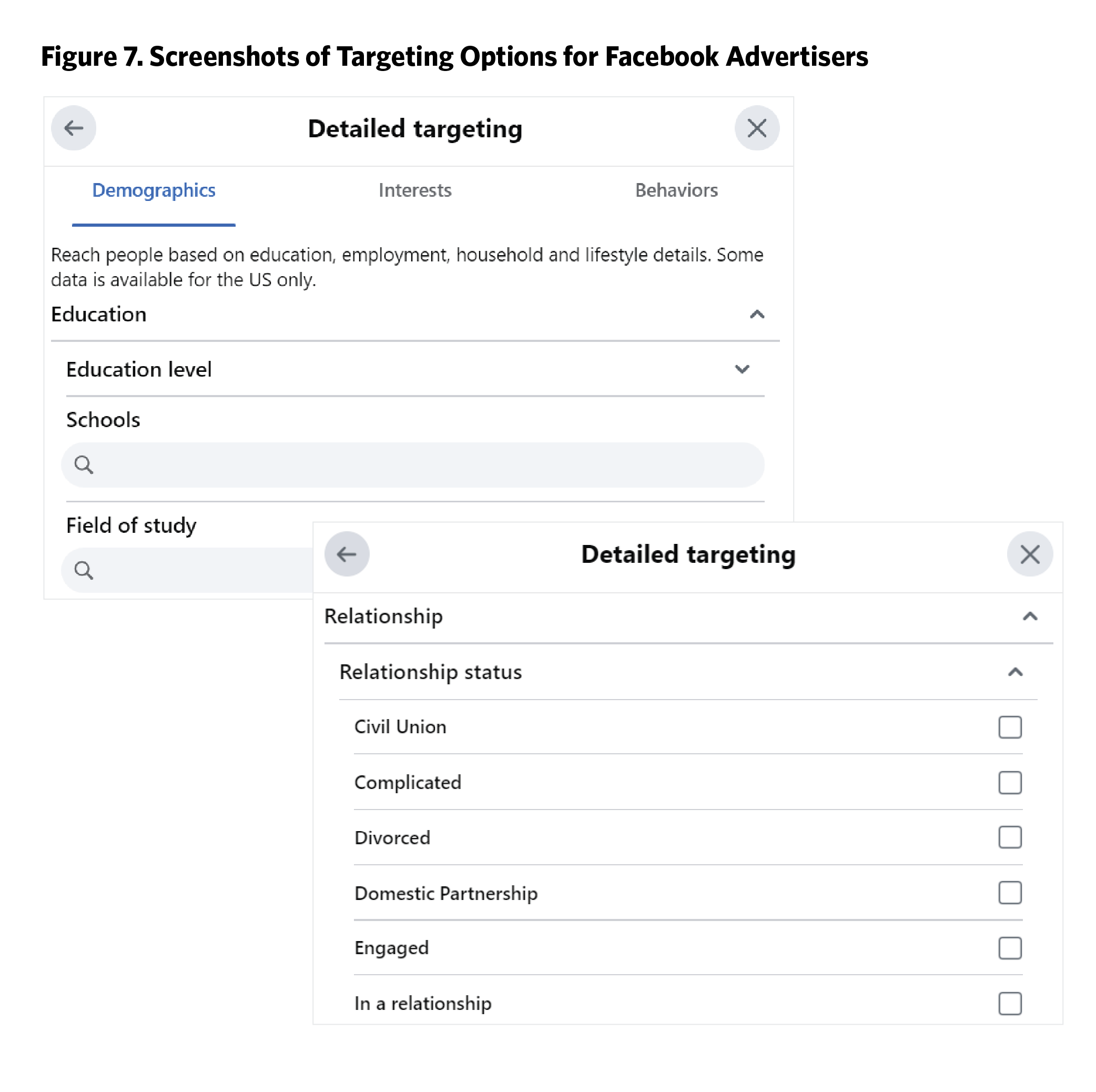
Task: Enable the Domestic Partnership checkbox
Action: point(1009,892)
